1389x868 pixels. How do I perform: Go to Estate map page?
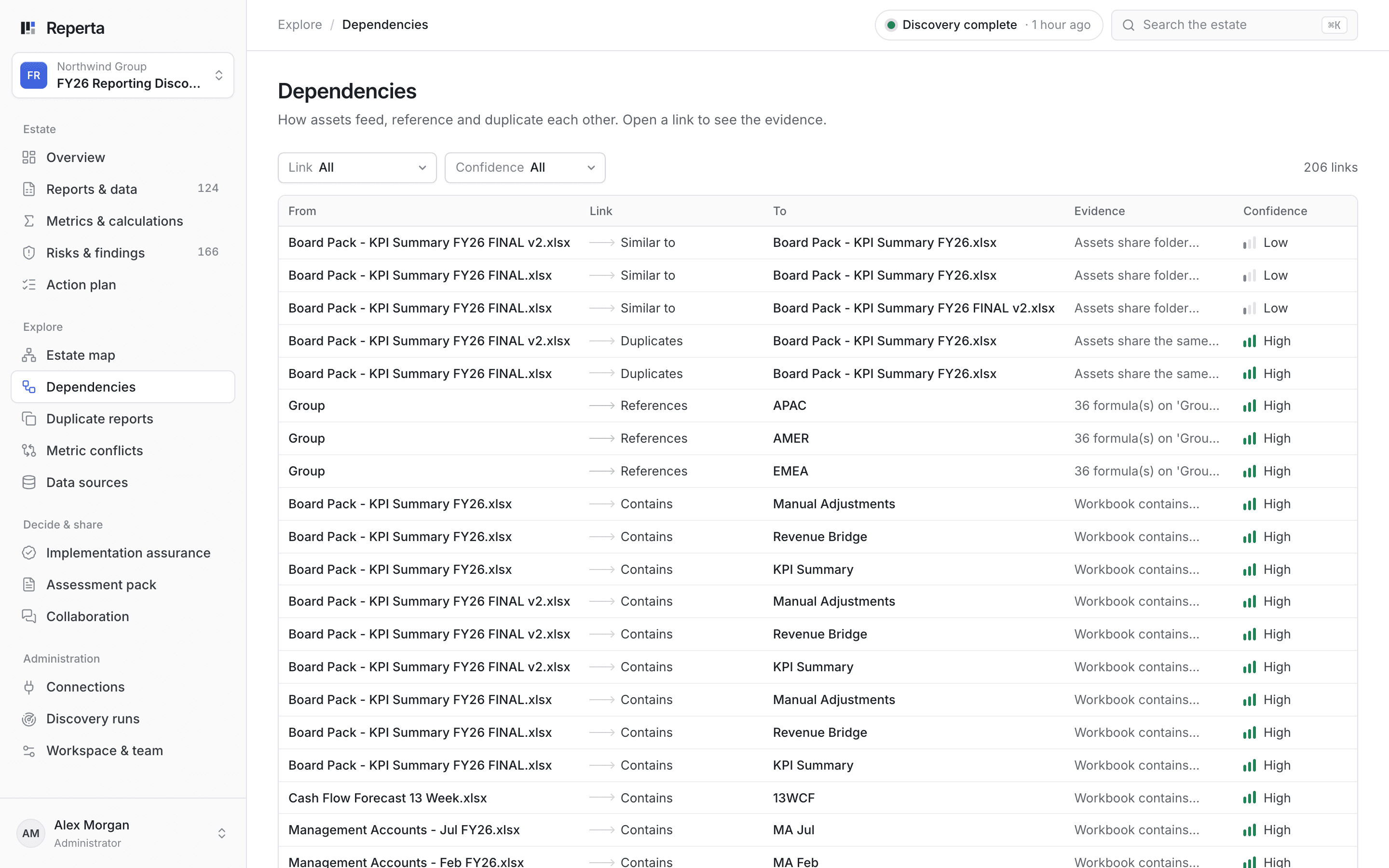(x=123, y=355)
